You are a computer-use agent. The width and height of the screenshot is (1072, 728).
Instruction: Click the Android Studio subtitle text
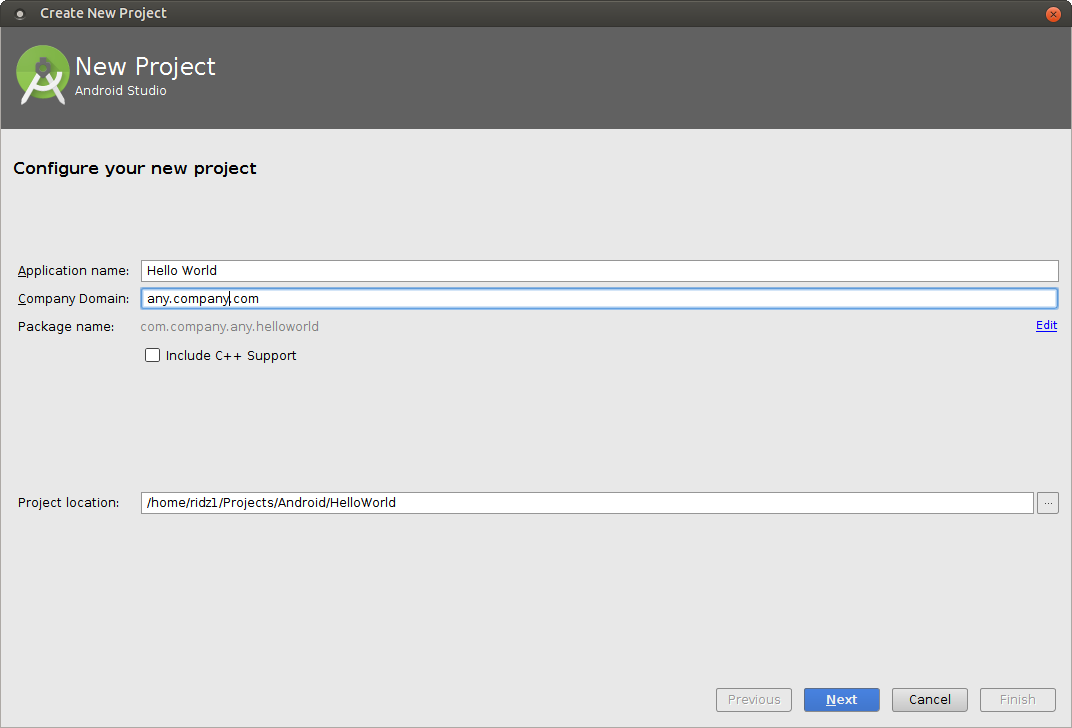(120, 90)
